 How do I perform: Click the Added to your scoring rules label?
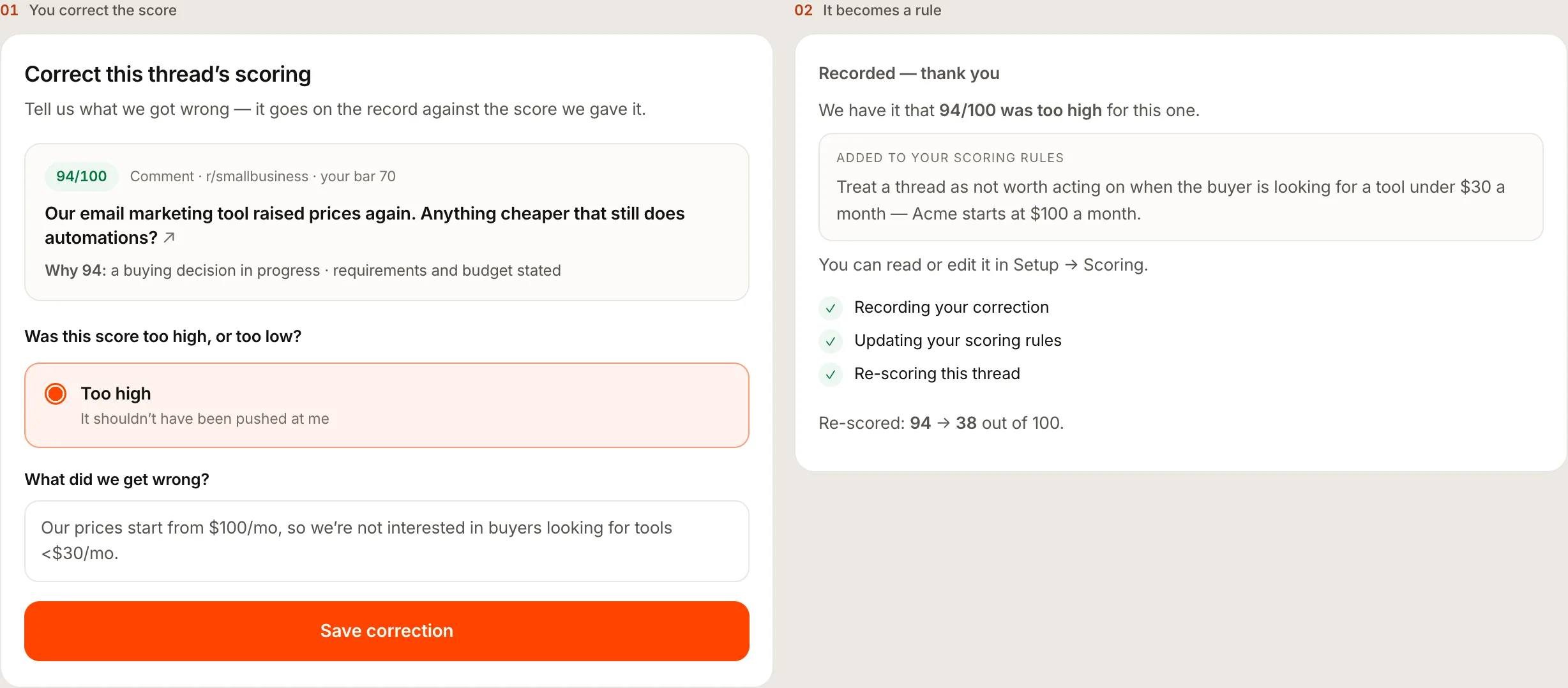click(950, 158)
